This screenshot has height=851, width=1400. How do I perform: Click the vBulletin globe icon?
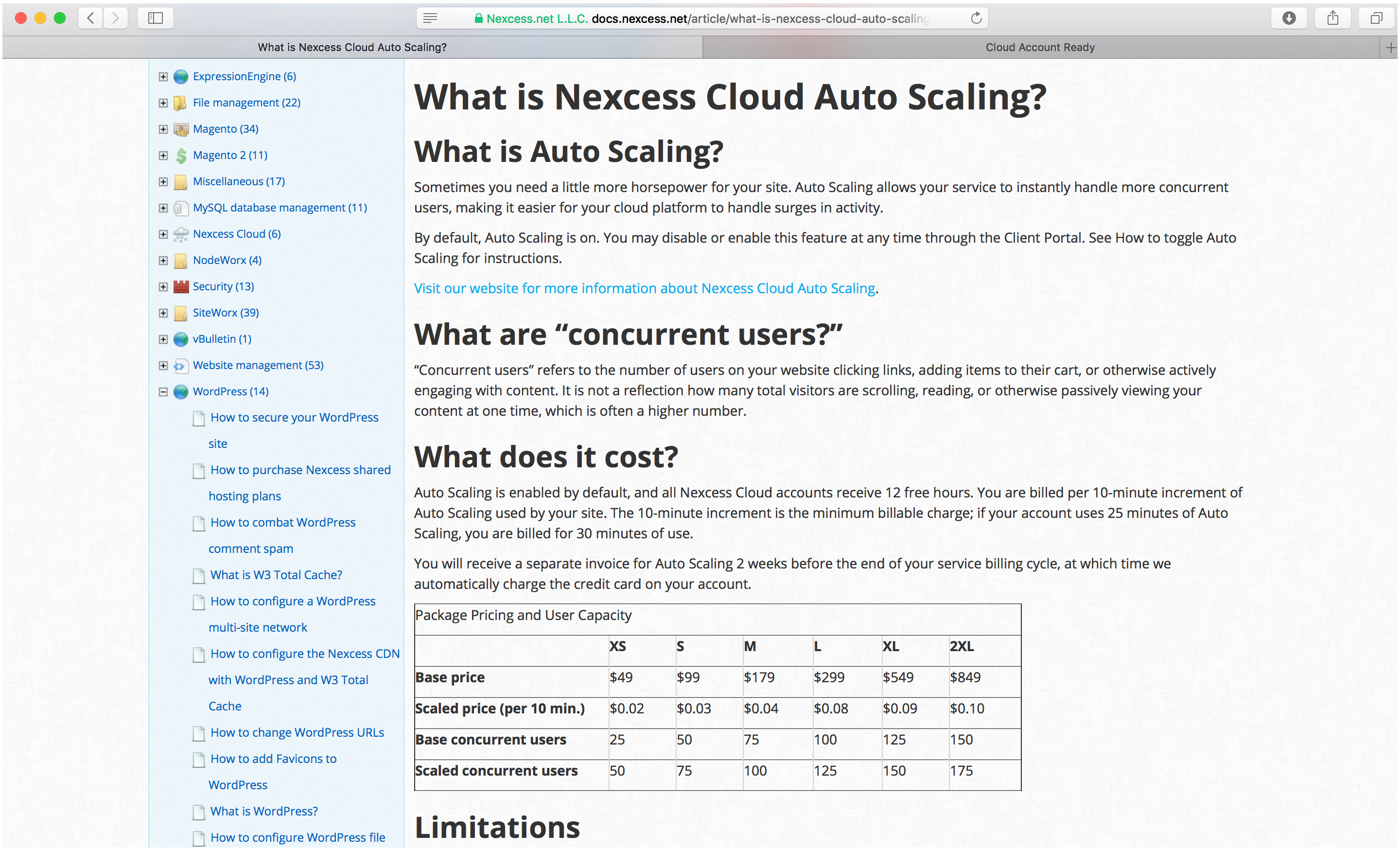click(x=181, y=339)
